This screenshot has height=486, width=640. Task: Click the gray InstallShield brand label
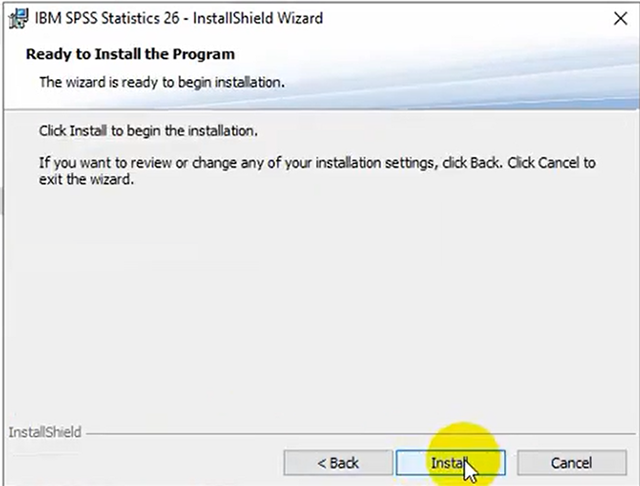[x=45, y=432]
